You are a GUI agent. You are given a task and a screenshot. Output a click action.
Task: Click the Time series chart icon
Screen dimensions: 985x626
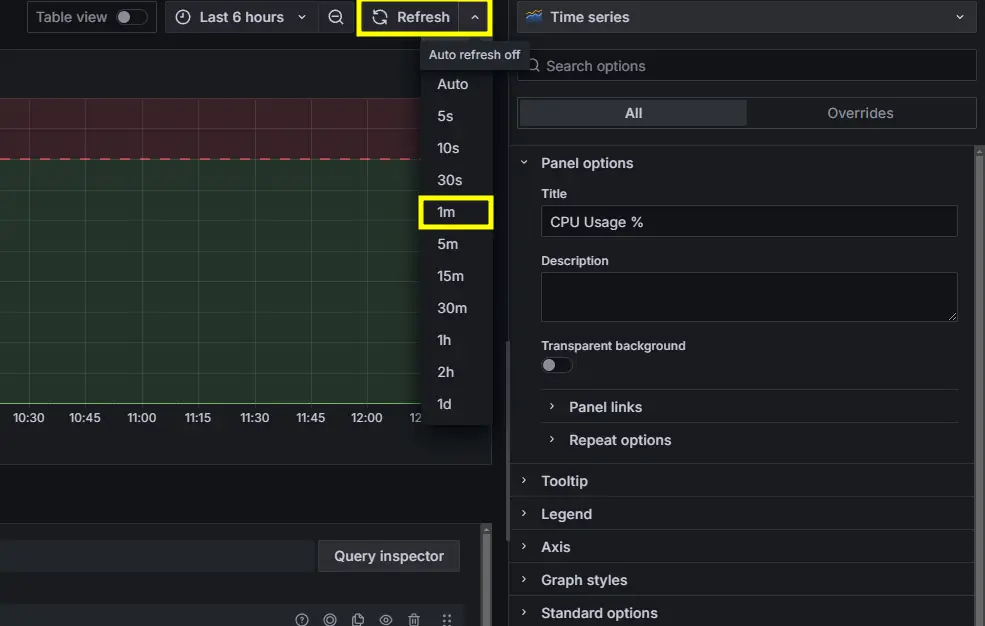click(534, 16)
